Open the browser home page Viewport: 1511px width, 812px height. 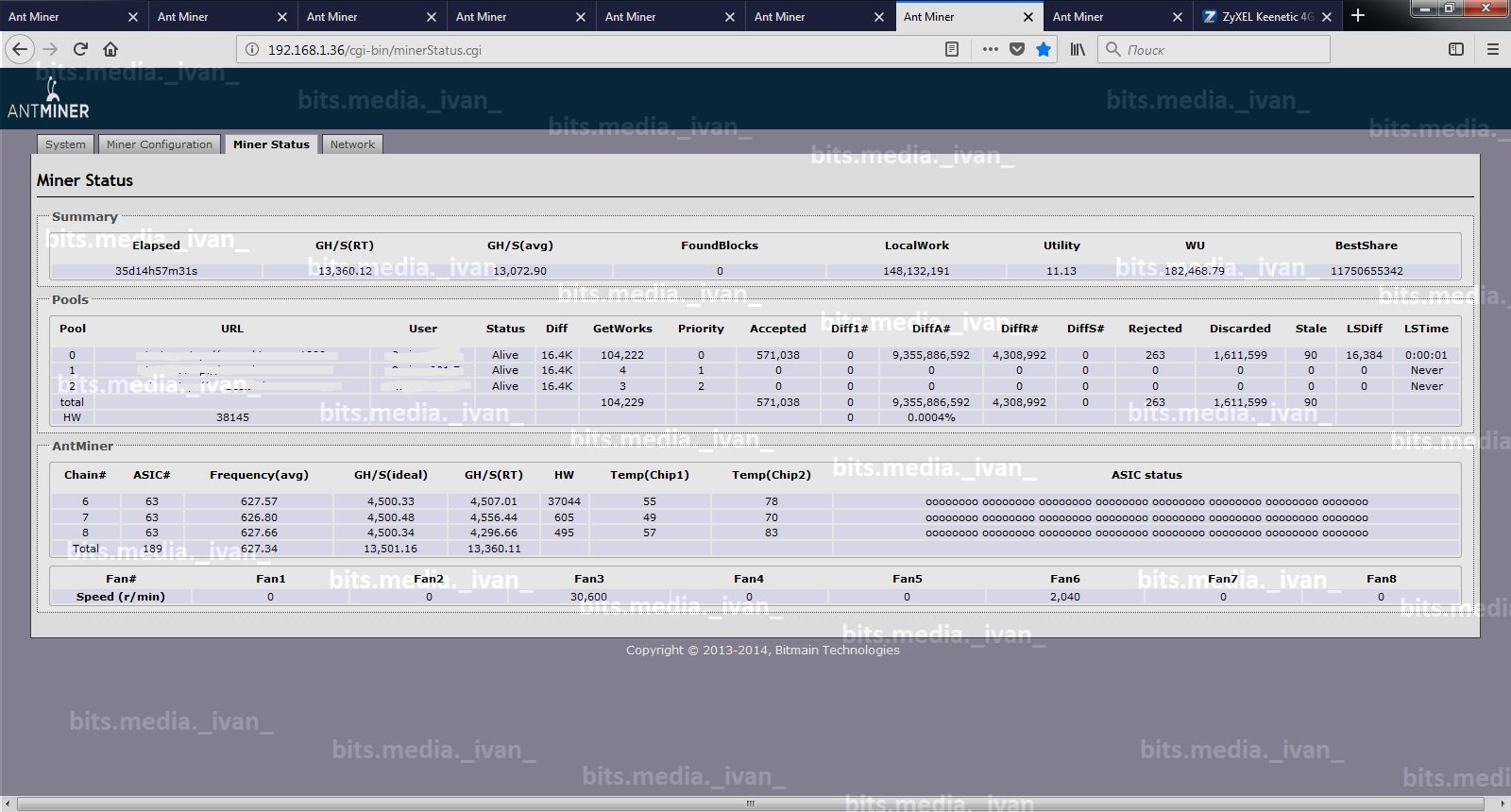[x=110, y=49]
